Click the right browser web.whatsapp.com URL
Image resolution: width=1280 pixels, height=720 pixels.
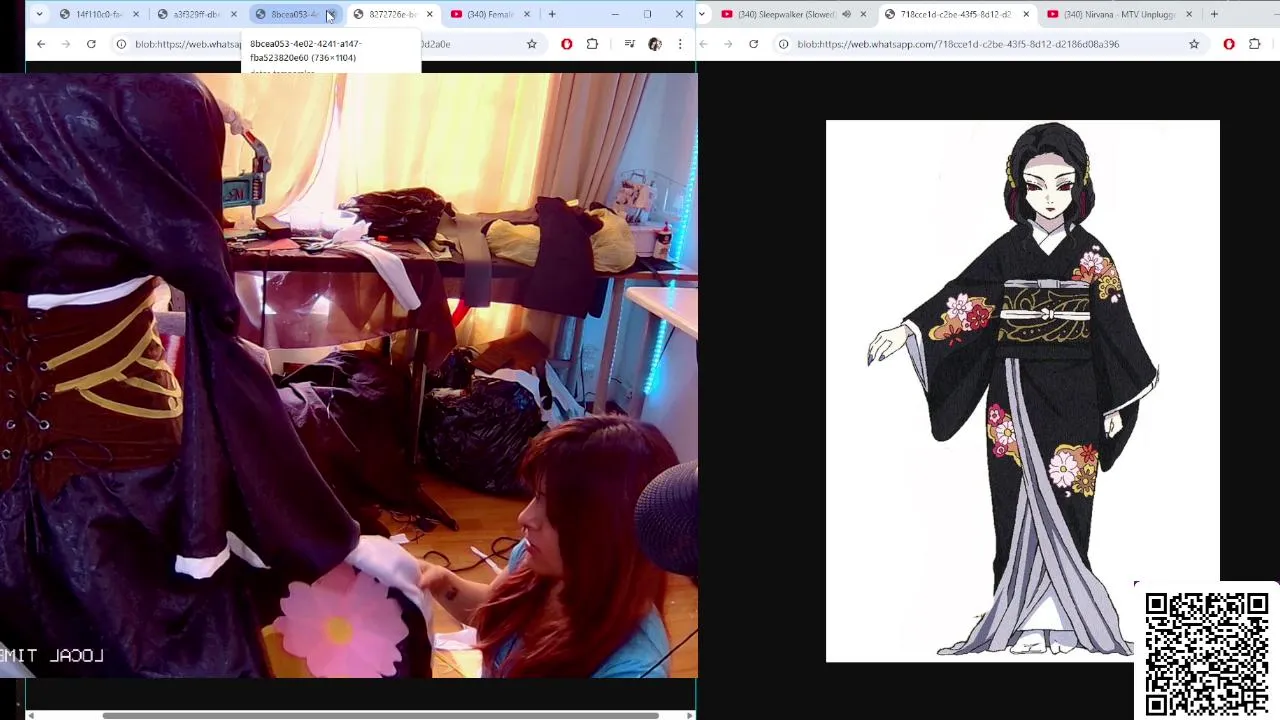click(958, 44)
